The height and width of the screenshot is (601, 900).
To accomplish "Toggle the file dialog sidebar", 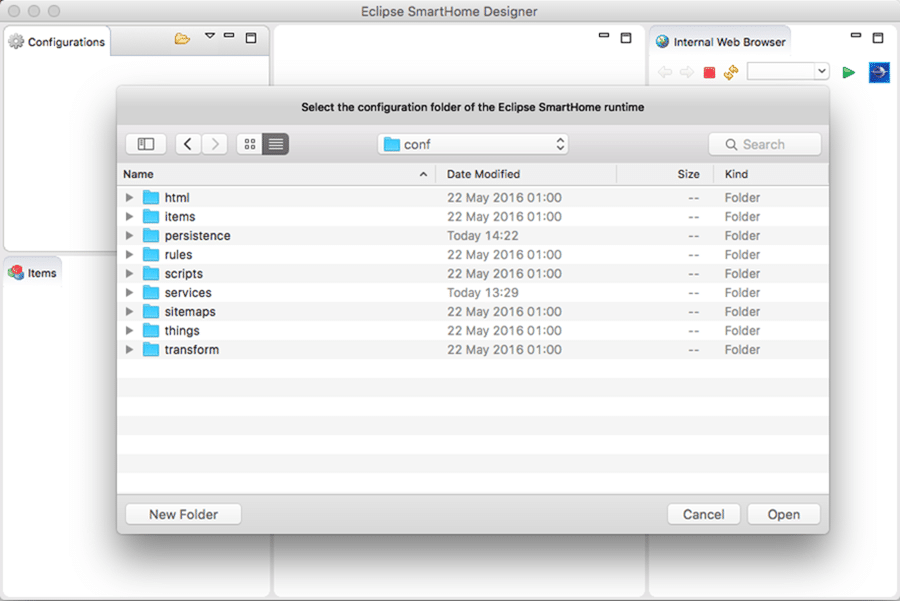I will (x=146, y=144).
